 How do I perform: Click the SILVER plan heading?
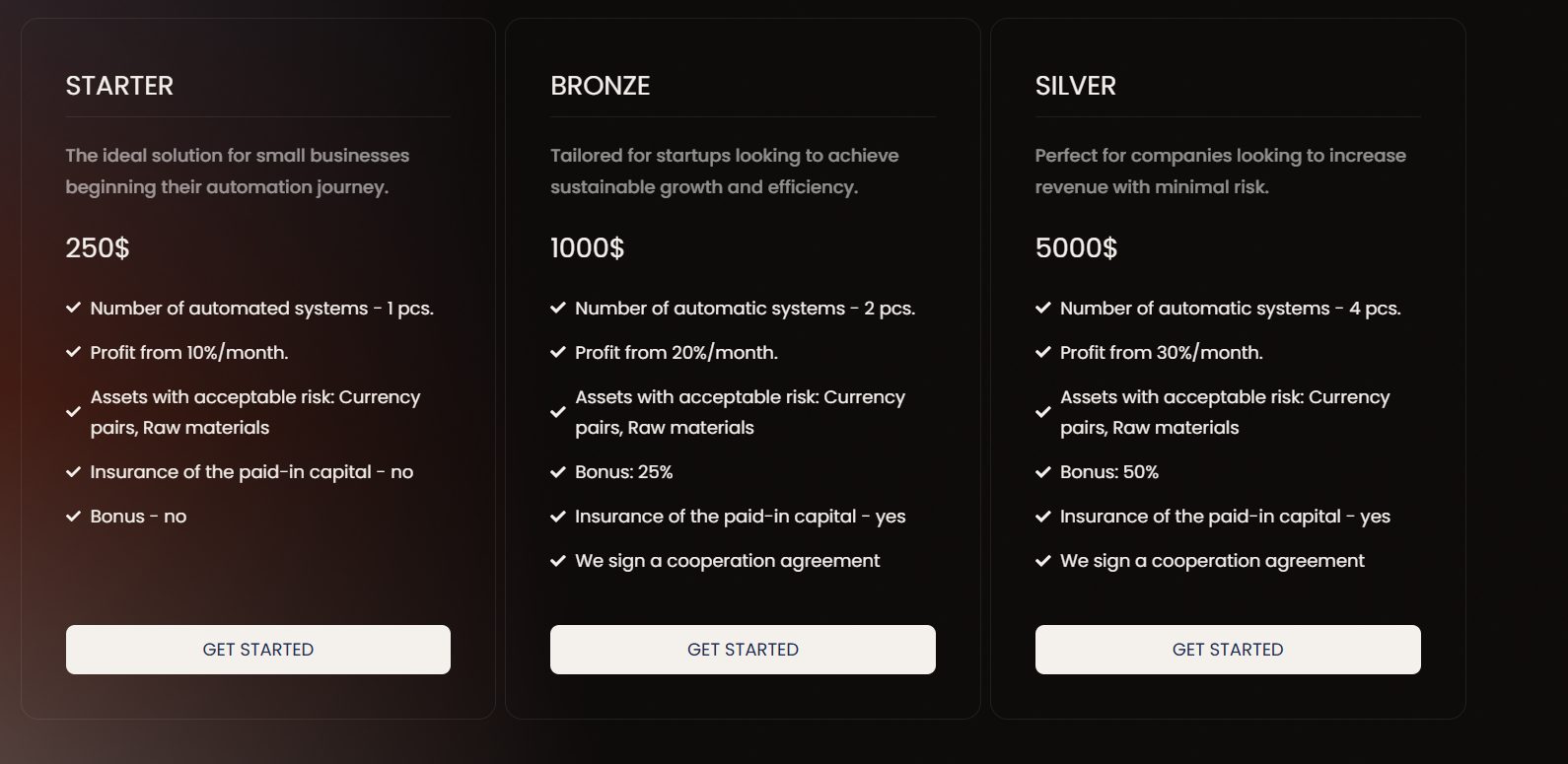[1075, 86]
